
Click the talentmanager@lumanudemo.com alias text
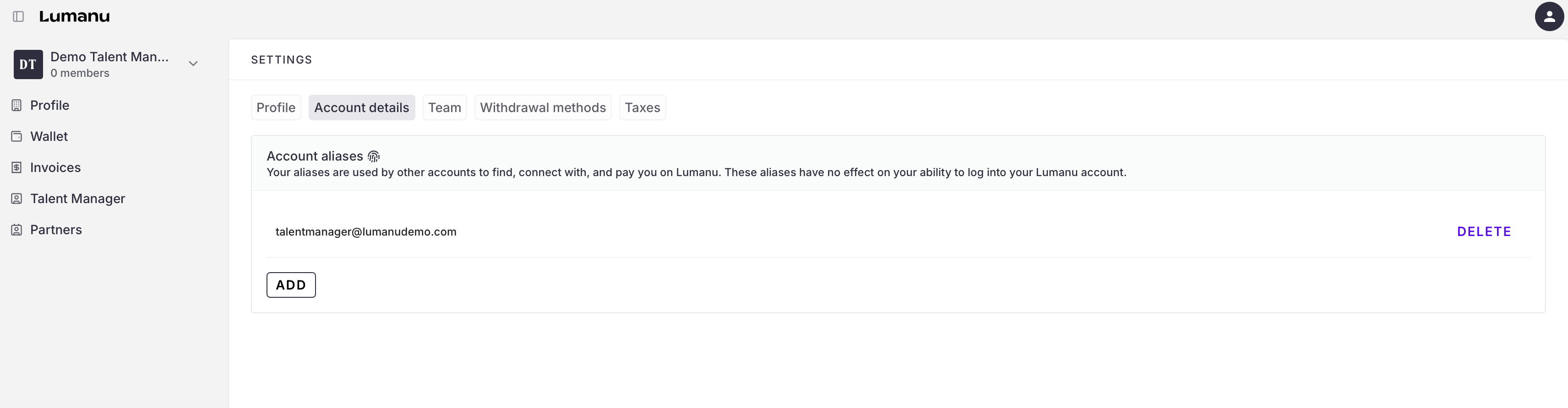pos(366,231)
